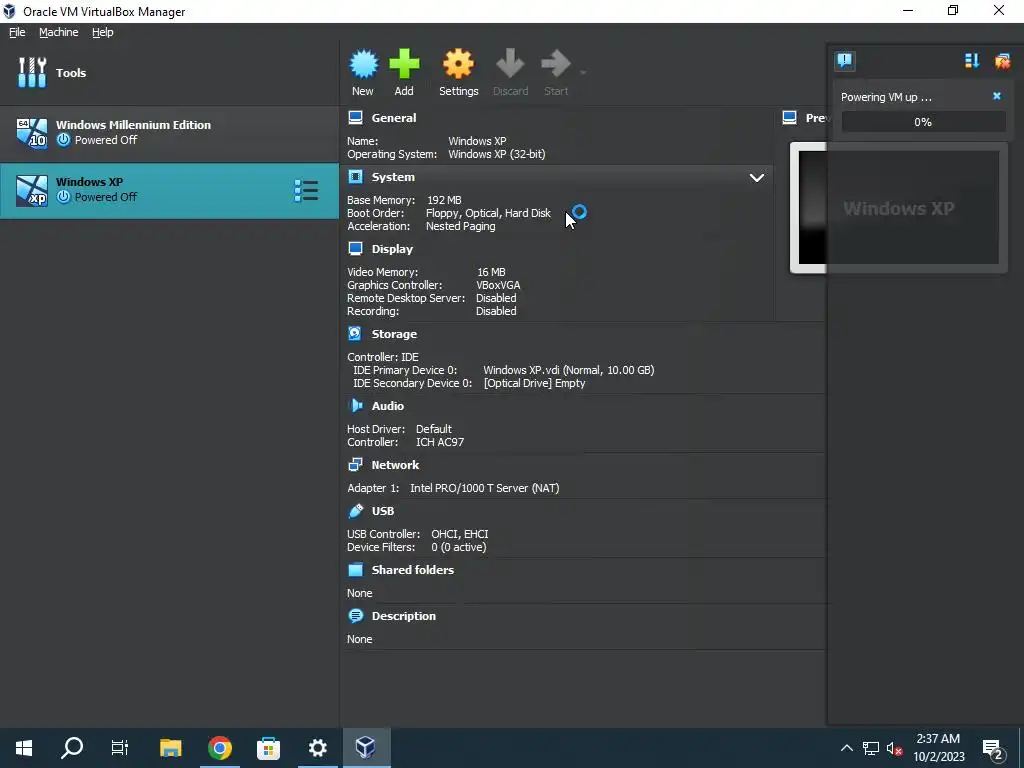This screenshot has width=1024, height=768.
Task: Click the 192 MB base memory value
Action: tap(444, 200)
